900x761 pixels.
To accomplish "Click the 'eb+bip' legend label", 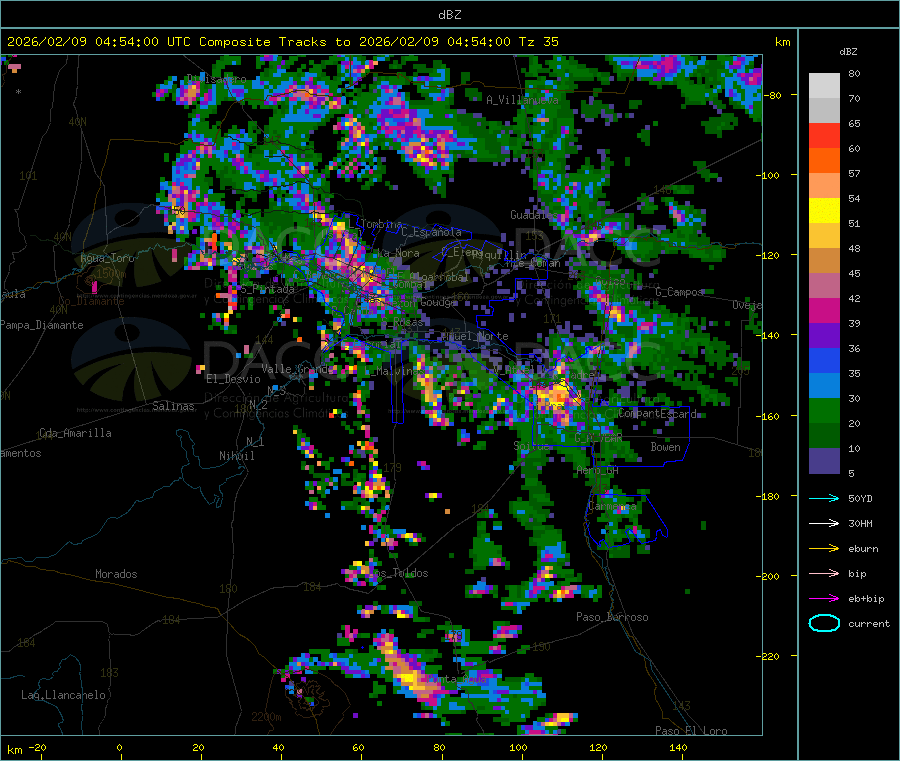I will 866,599.
